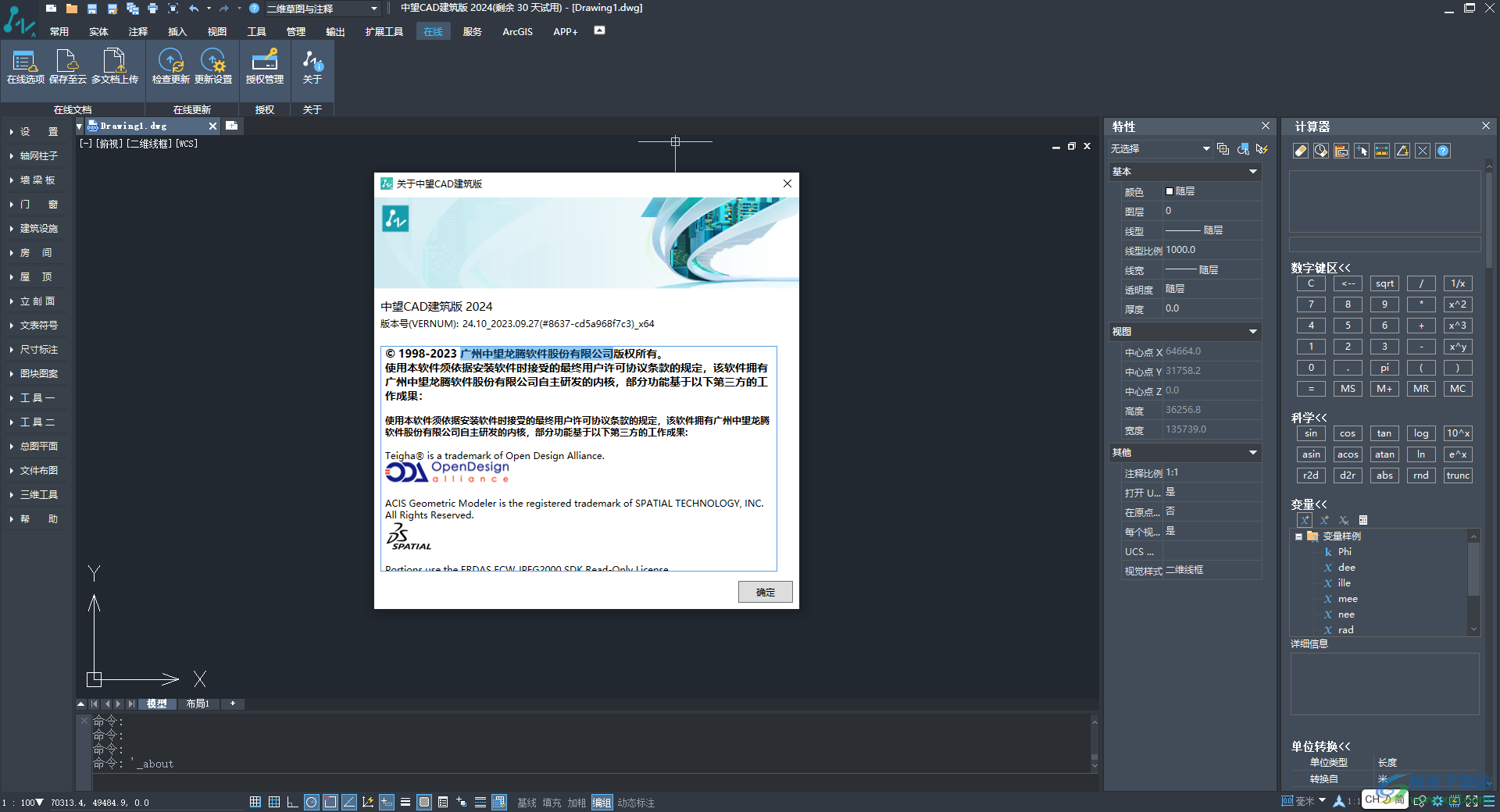Click the calculator clear (eraser) icon
The height and width of the screenshot is (812, 1500).
pos(1300,151)
